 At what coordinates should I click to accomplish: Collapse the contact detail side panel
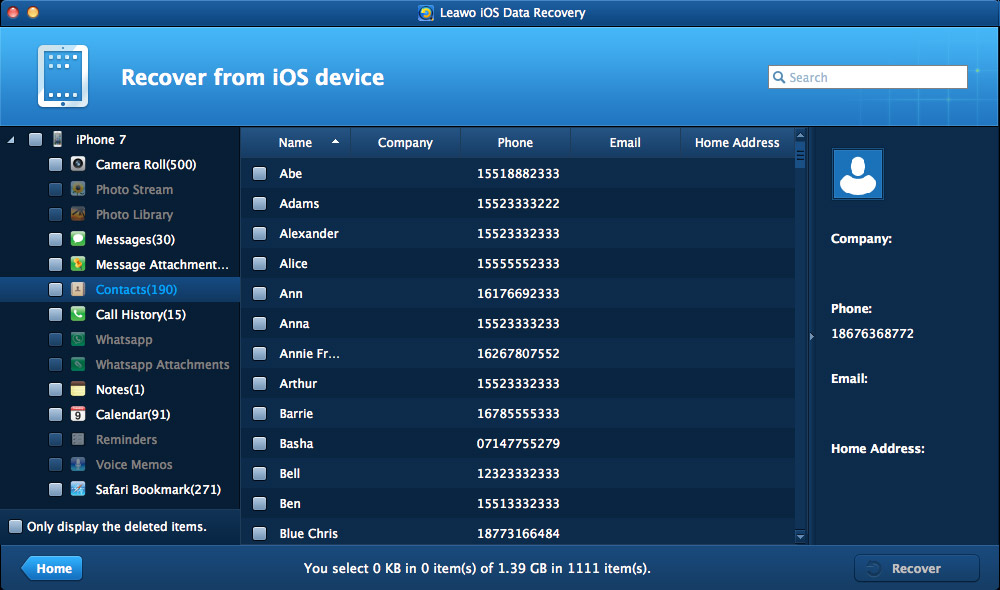coord(812,337)
